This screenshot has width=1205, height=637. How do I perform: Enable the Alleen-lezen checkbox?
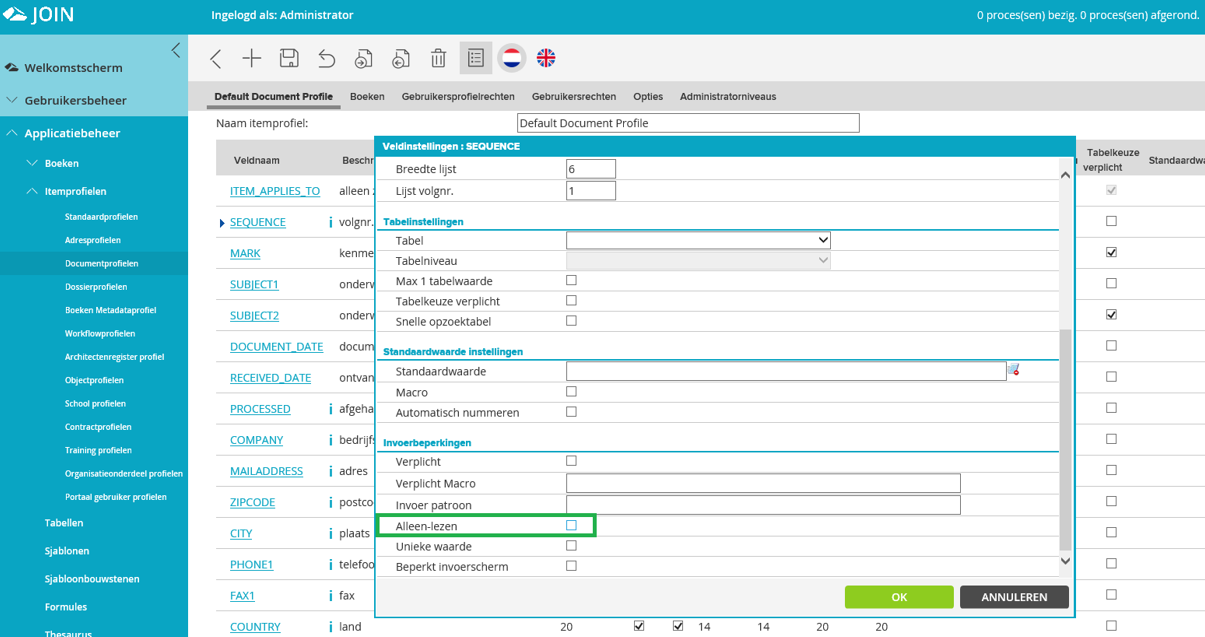coord(571,525)
